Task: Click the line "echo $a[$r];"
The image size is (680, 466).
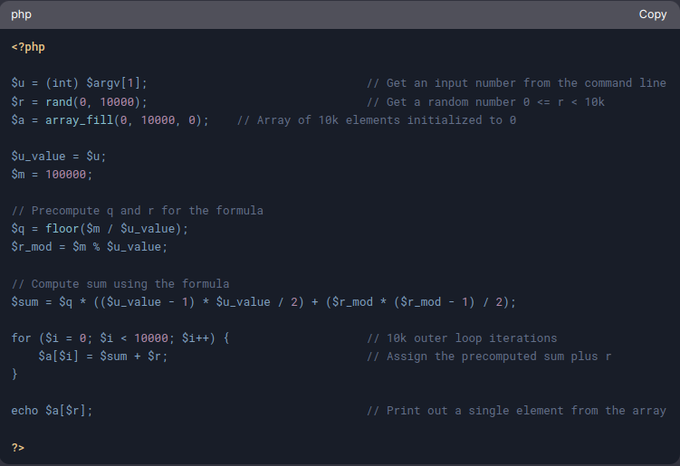Action: point(52,410)
